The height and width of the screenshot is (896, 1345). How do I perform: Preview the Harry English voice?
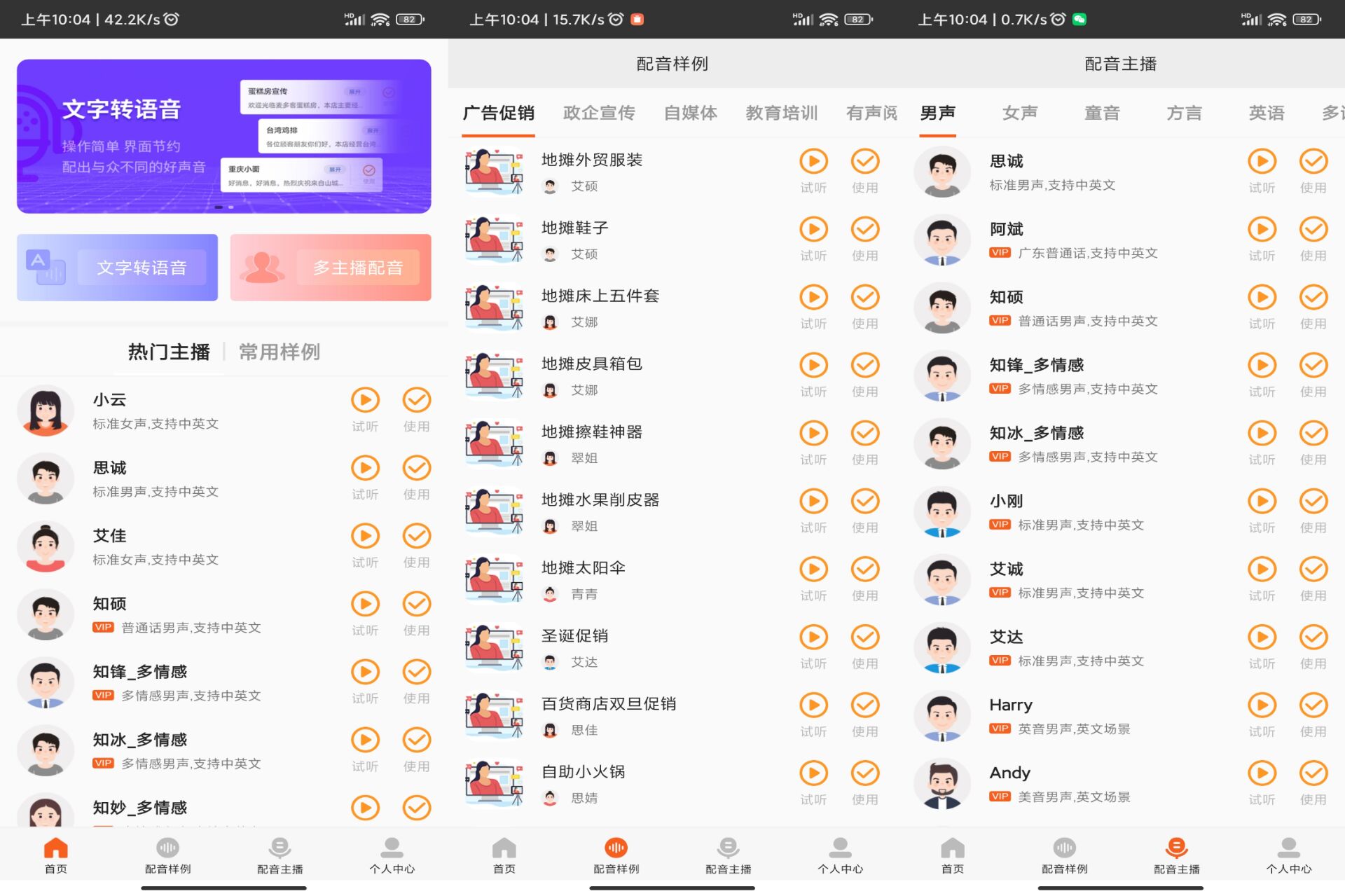pyautogui.click(x=1262, y=705)
